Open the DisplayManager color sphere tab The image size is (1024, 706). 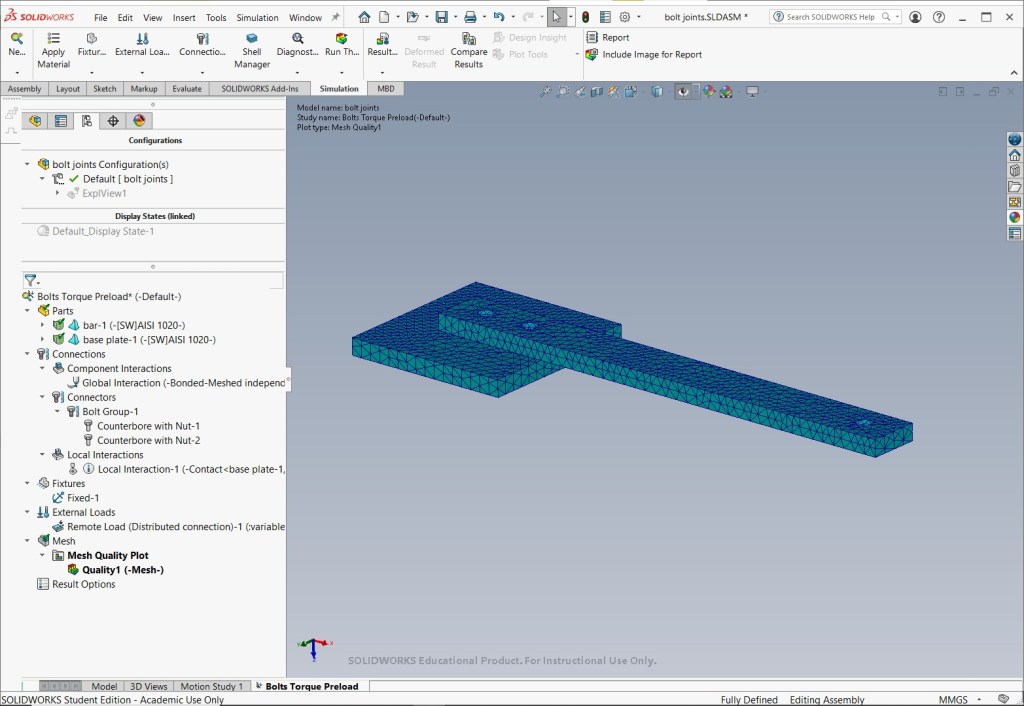point(139,121)
